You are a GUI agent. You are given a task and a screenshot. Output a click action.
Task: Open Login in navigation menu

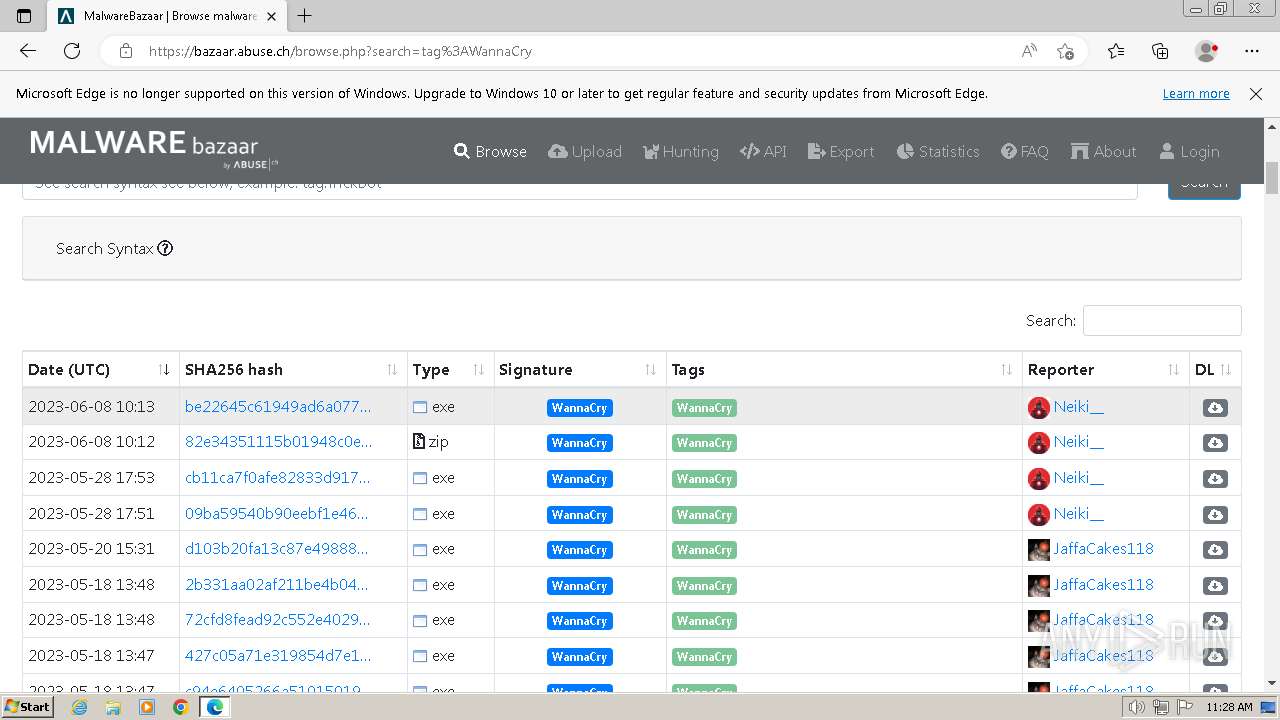pos(1189,151)
